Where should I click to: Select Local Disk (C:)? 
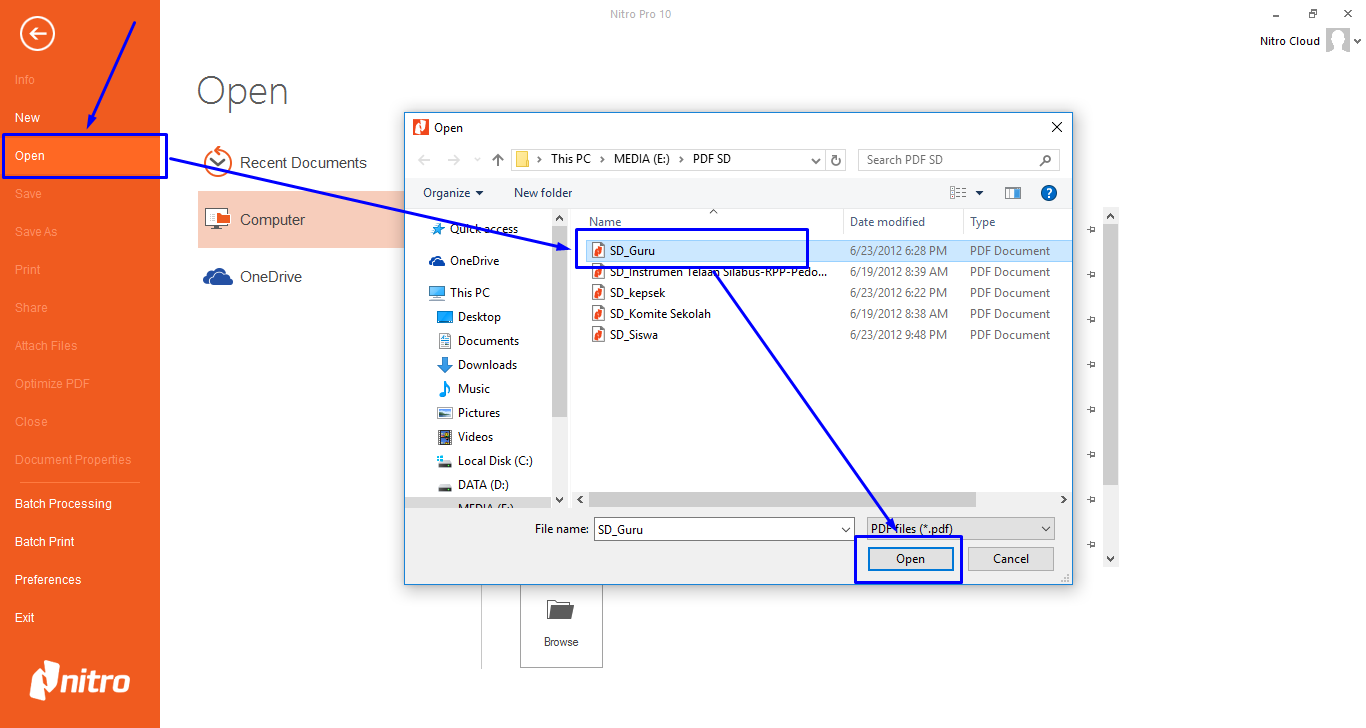[485, 461]
